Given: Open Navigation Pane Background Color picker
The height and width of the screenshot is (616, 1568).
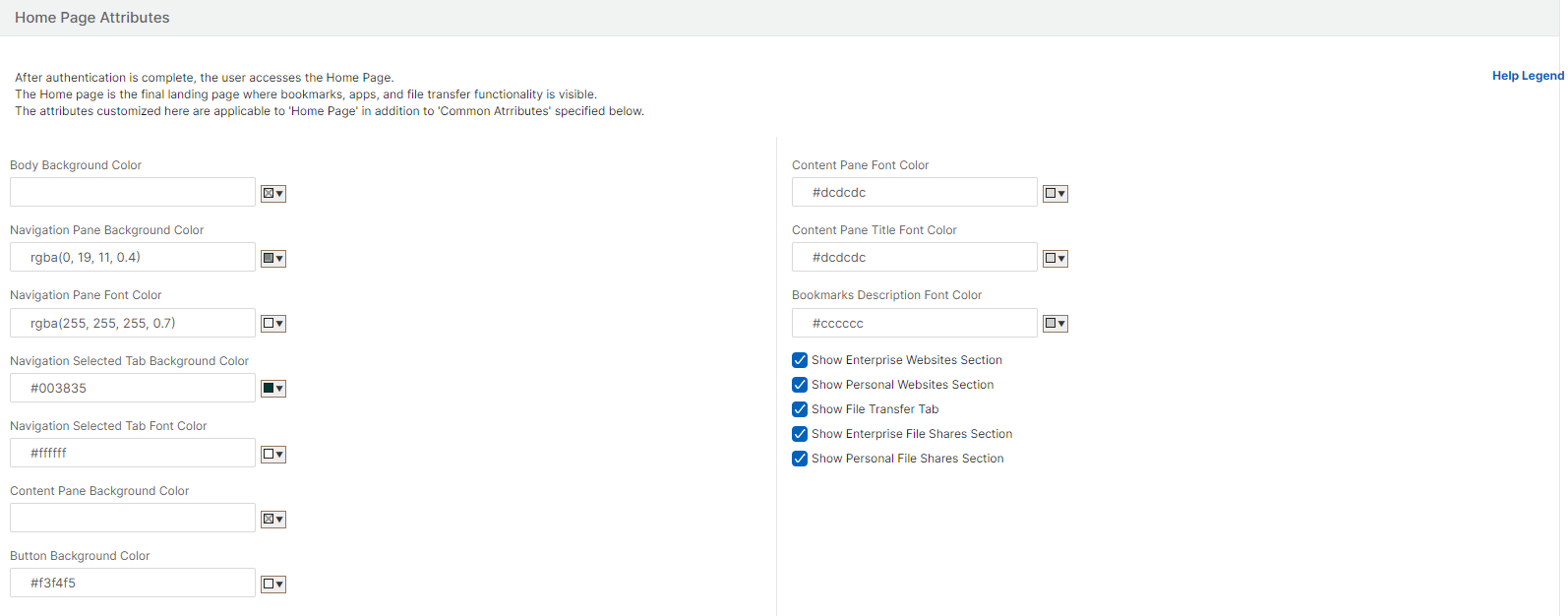Looking at the screenshot, I should [x=272, y=259].
